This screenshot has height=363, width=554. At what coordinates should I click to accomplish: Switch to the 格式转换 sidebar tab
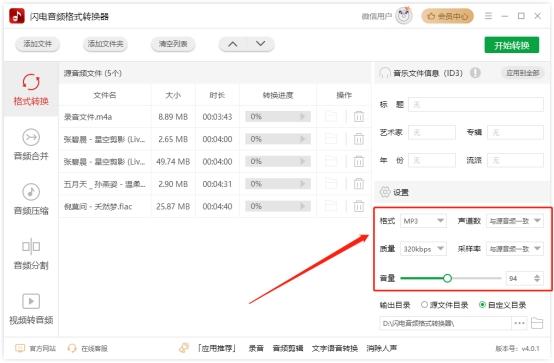[x=31, y=90]
